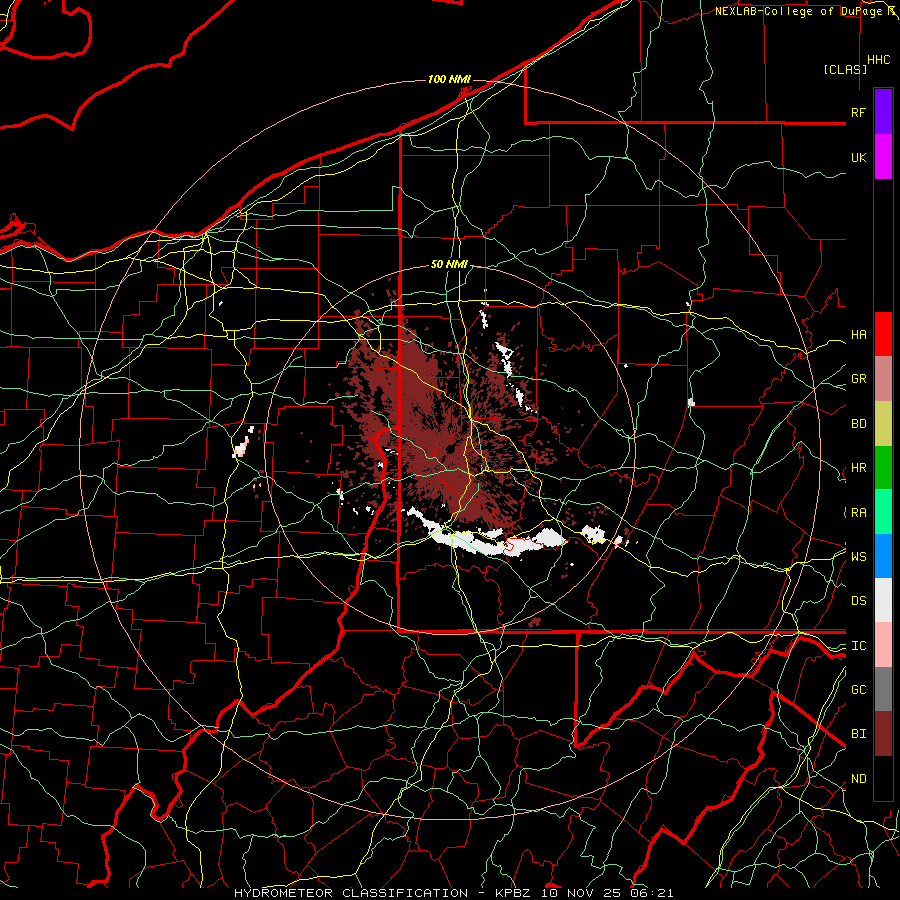Click the HR legend label
Viewport: 900px width, 900px height.
coord(858,468)
